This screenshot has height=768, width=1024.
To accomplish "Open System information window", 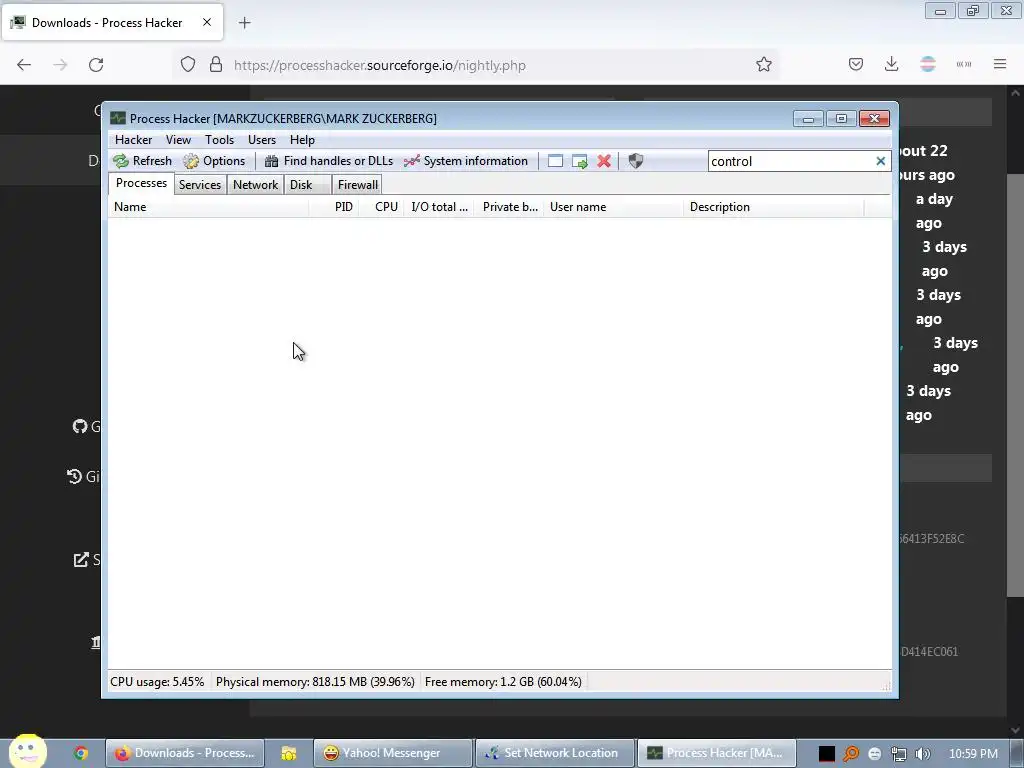I will [466, 161].
